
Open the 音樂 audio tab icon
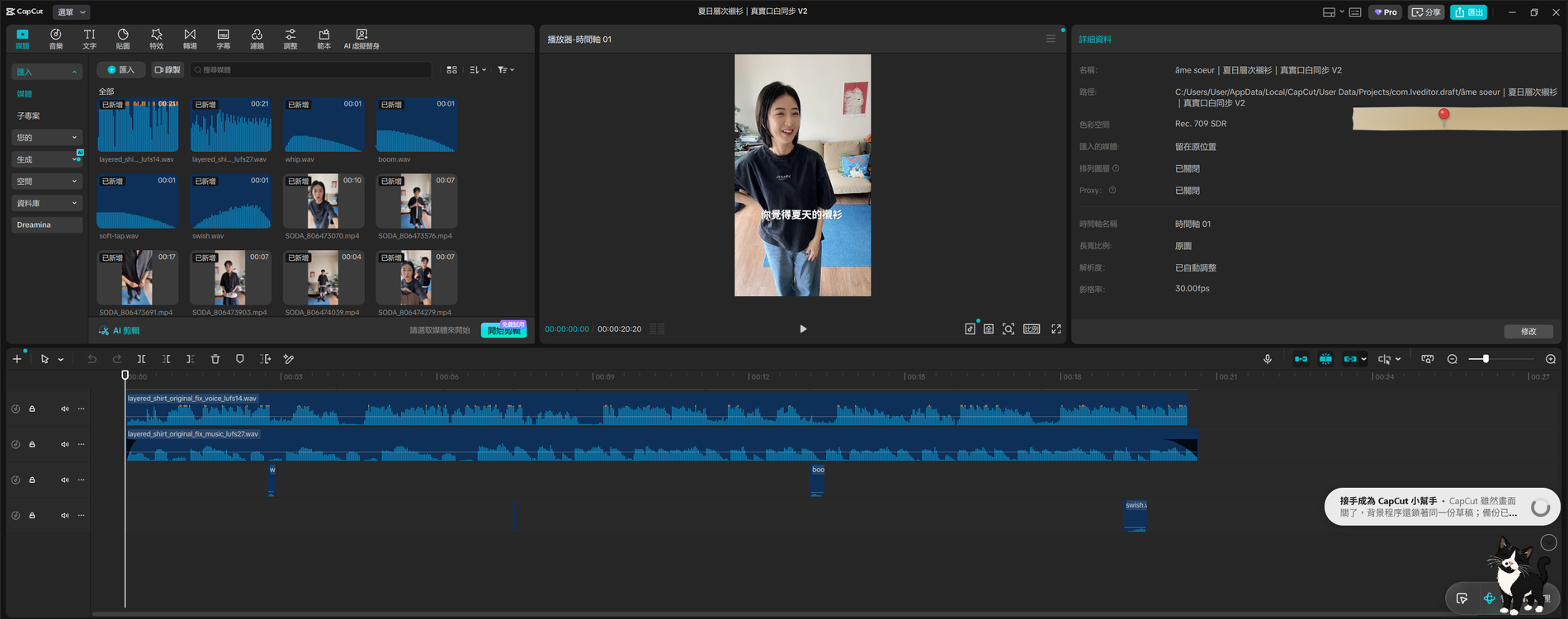(56, 39)
